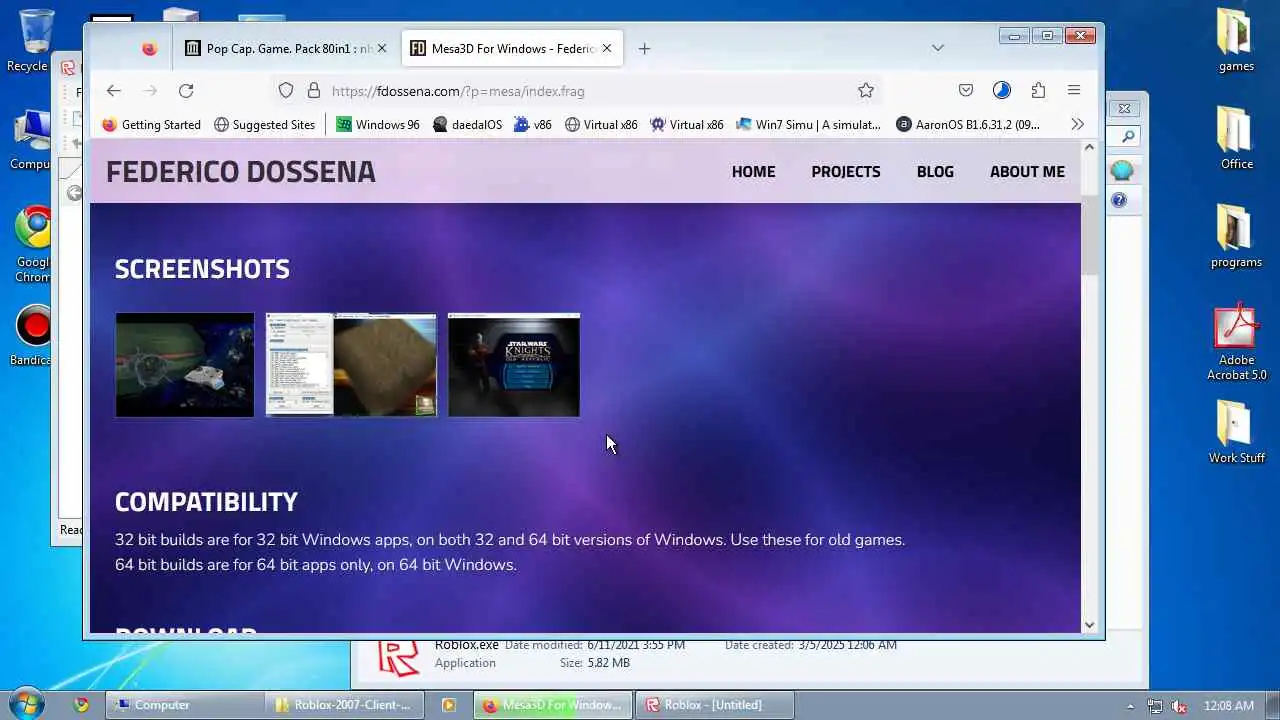Open the Getting Started bookmark
The image size is (1280, 720).
point(151,125)
